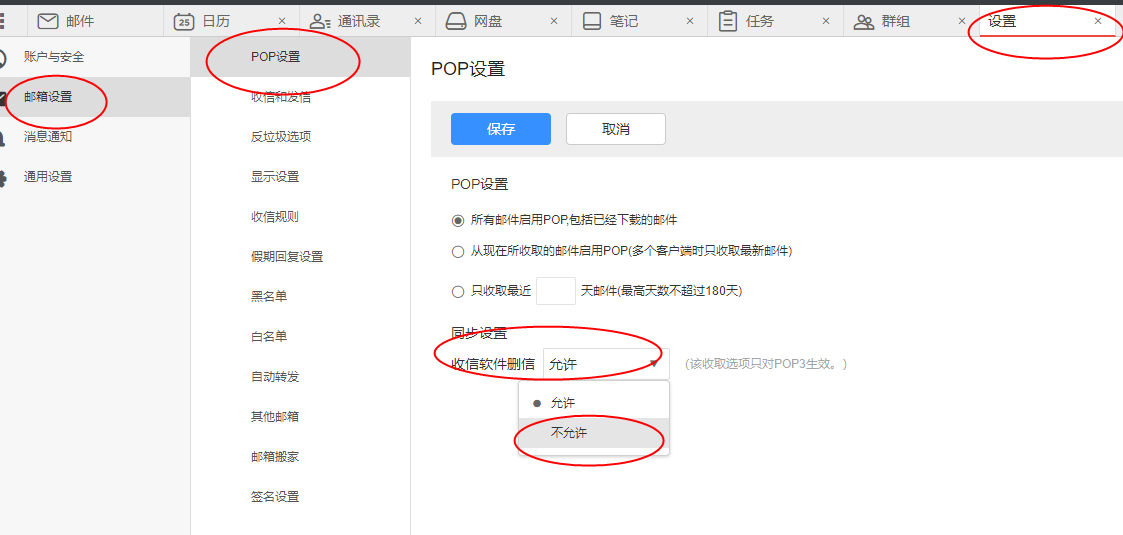Open 反垃圾选项 settings page
The image size is (1123, 535).
281,137
